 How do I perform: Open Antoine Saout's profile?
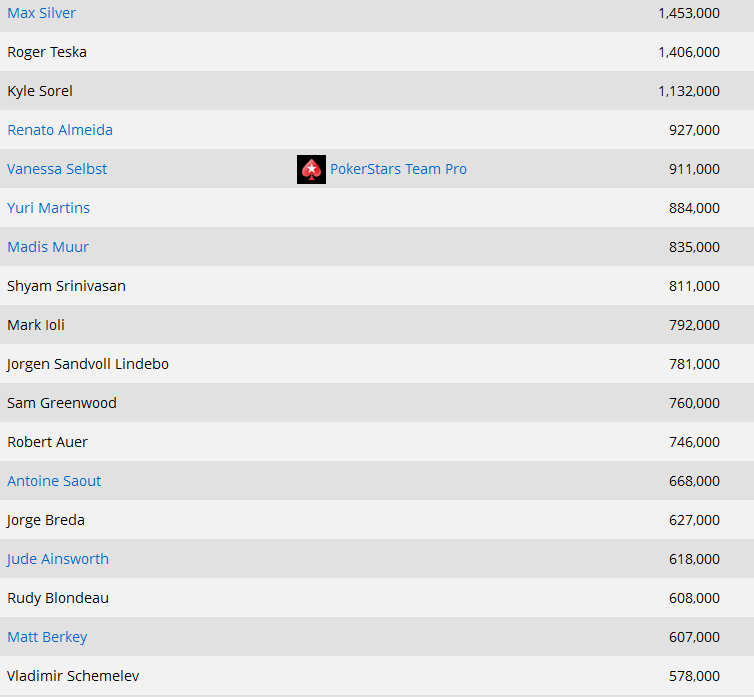click(54, 481)
